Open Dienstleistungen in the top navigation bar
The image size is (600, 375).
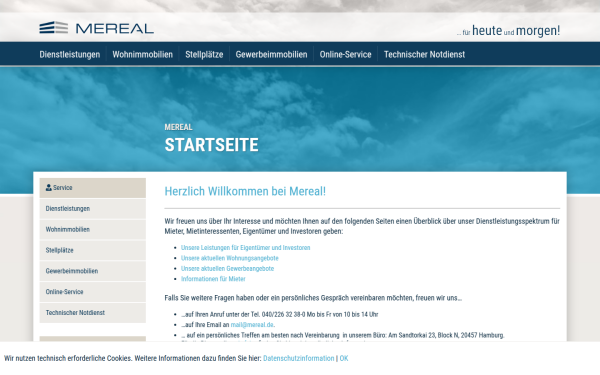tap(70, 54)
